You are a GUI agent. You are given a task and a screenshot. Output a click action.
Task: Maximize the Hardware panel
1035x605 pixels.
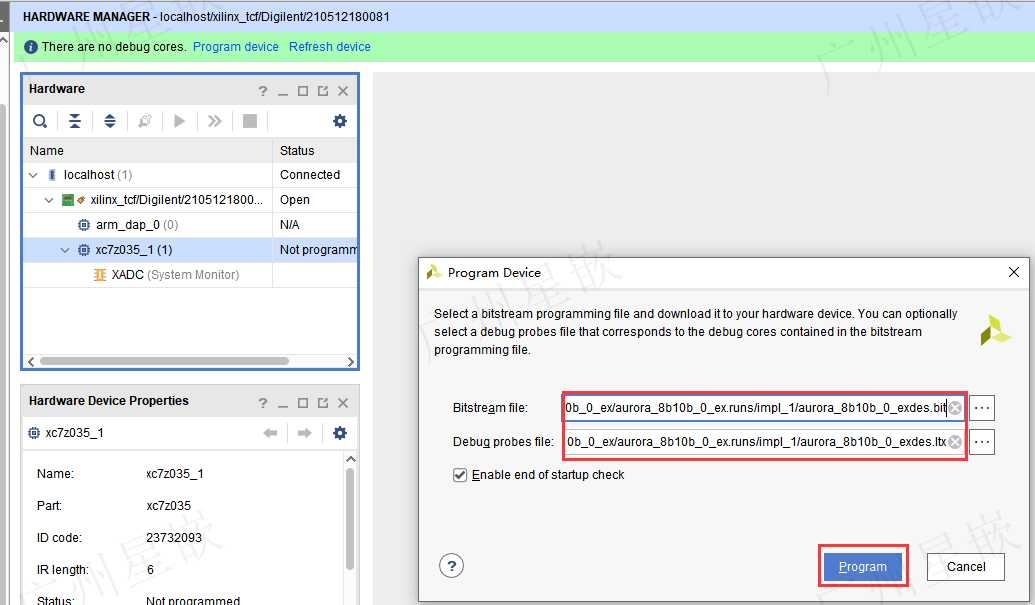tap(303, 91)
